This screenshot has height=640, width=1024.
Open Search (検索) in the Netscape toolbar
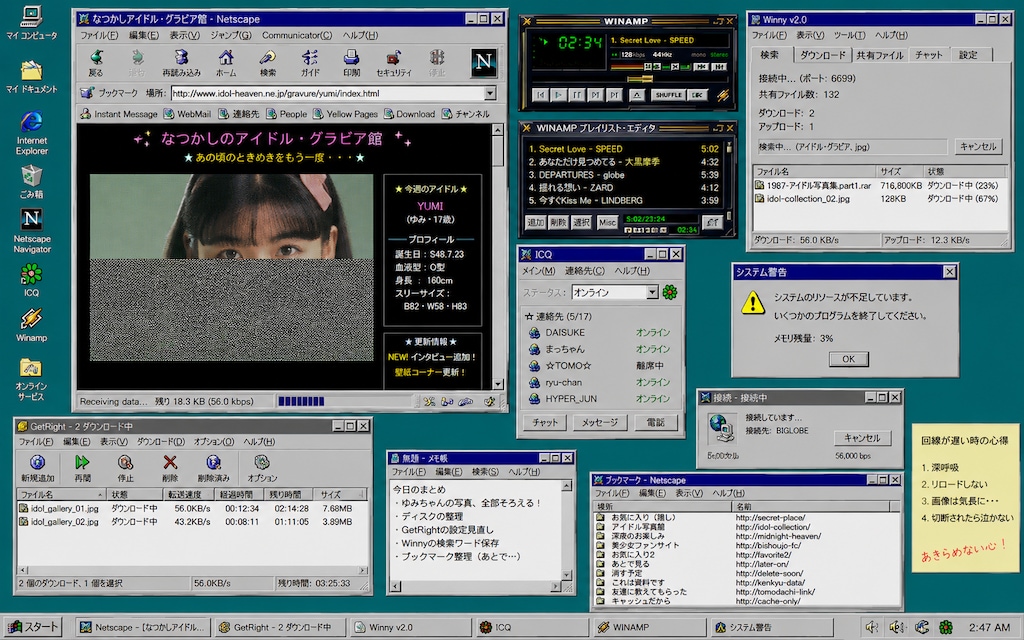tap(267, 58)
